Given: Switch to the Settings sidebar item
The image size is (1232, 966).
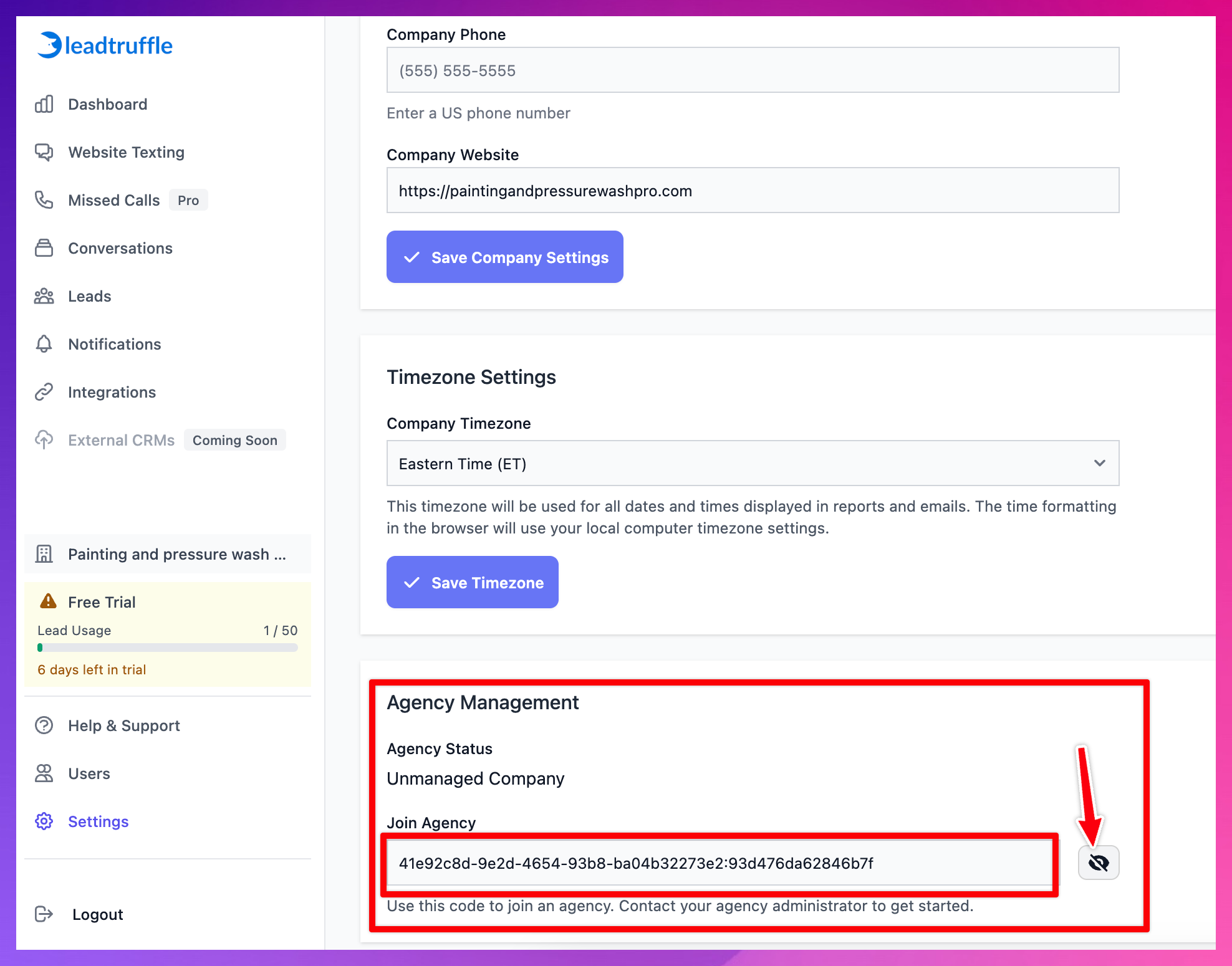Looking at the screenshot, I should click(98, 821).
